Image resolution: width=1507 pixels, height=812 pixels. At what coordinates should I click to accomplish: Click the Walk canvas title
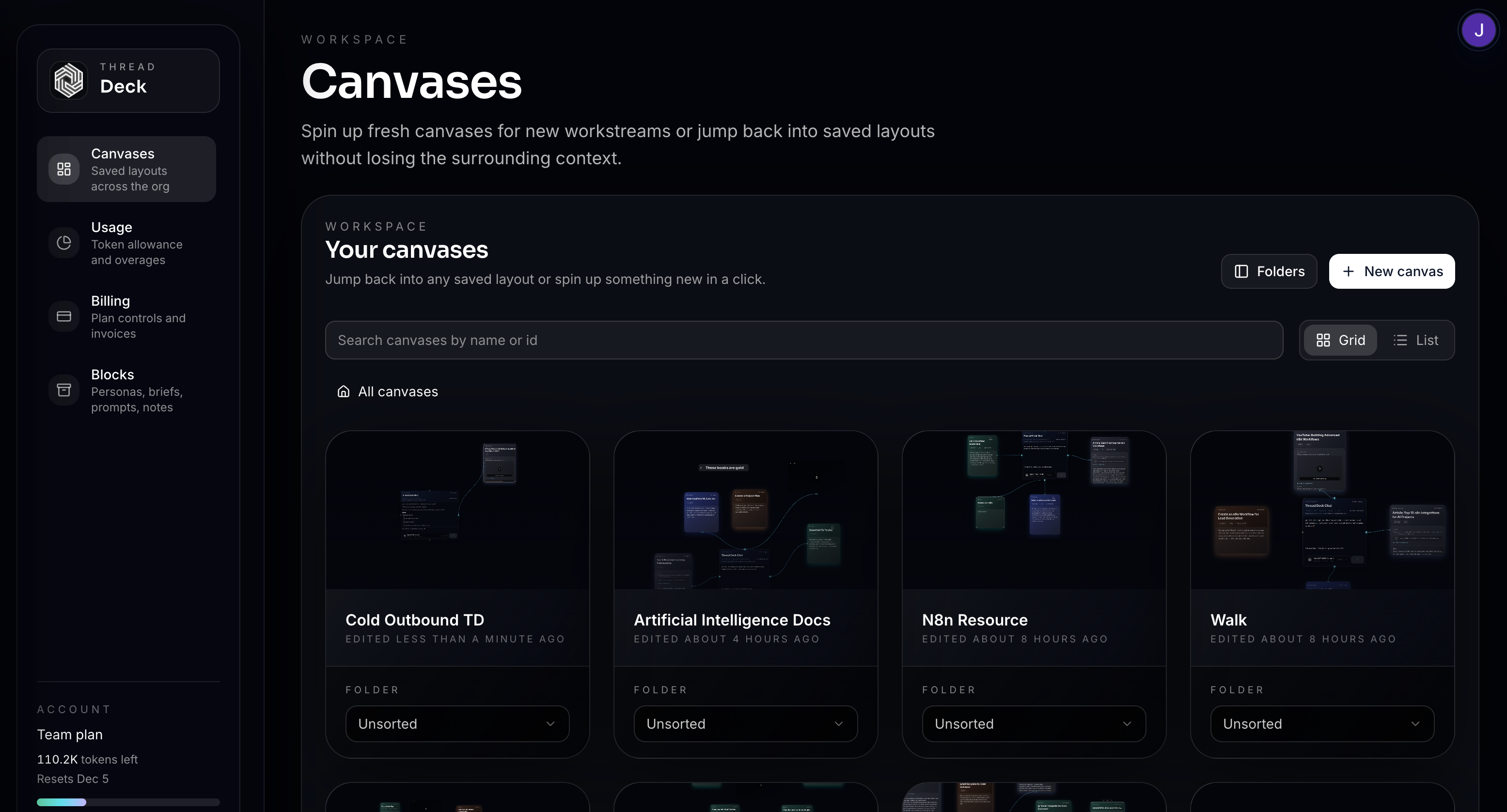[1228, 620]
